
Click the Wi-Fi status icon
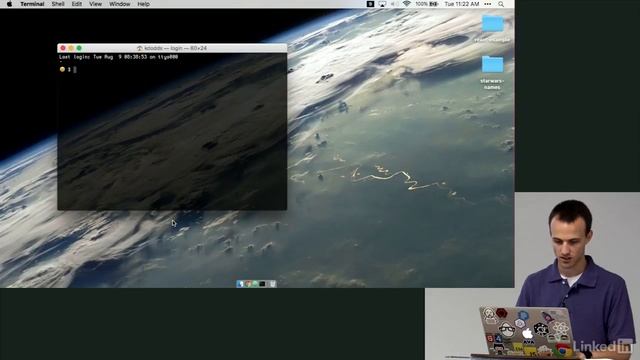(x=407, y=4)
